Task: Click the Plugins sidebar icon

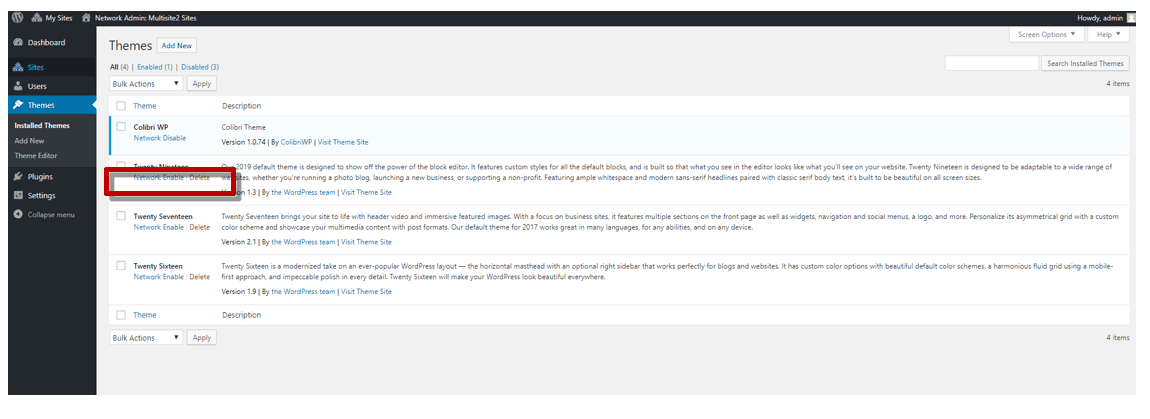Action: coord(18,176)
